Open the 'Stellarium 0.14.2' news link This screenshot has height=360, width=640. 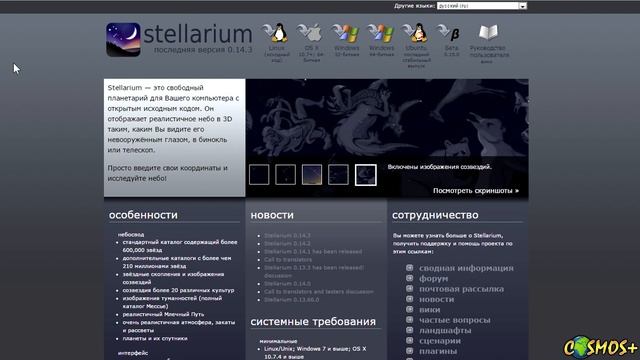287,243
